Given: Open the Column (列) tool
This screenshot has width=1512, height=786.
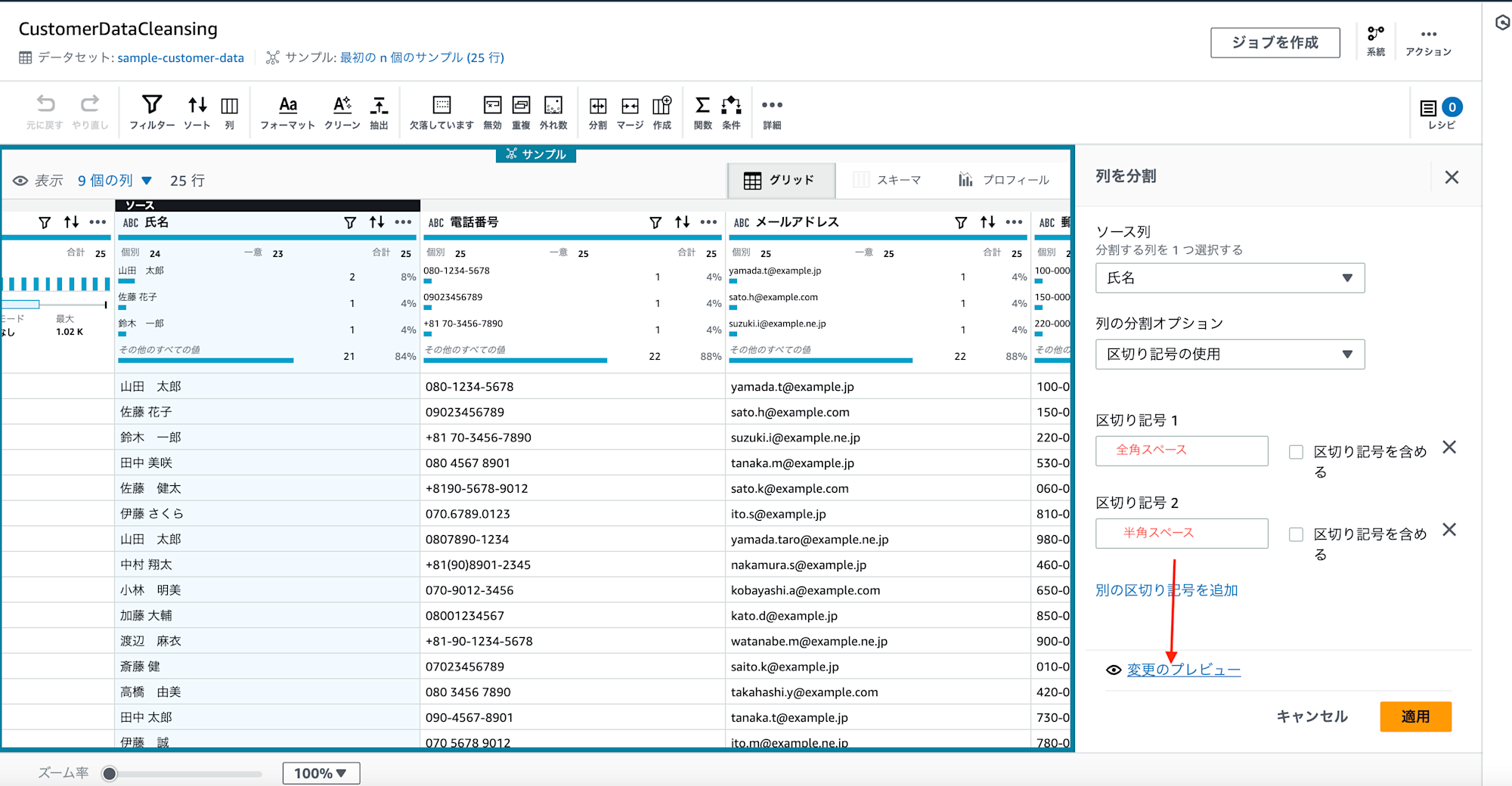Looking at the screenshot, I should coord(230,112).
